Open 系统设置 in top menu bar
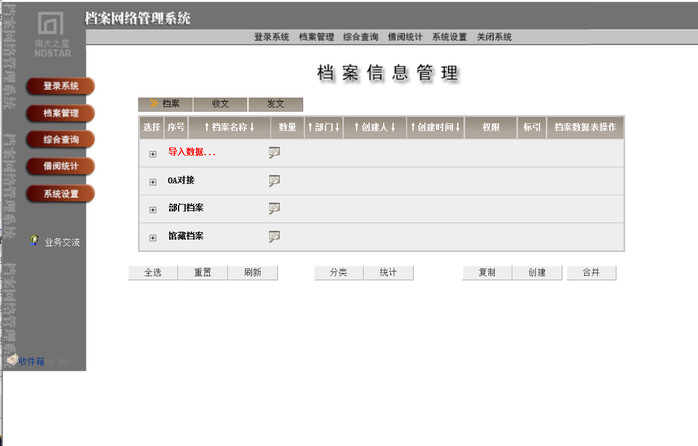698x446 pixels. click(x=449, y=37)
